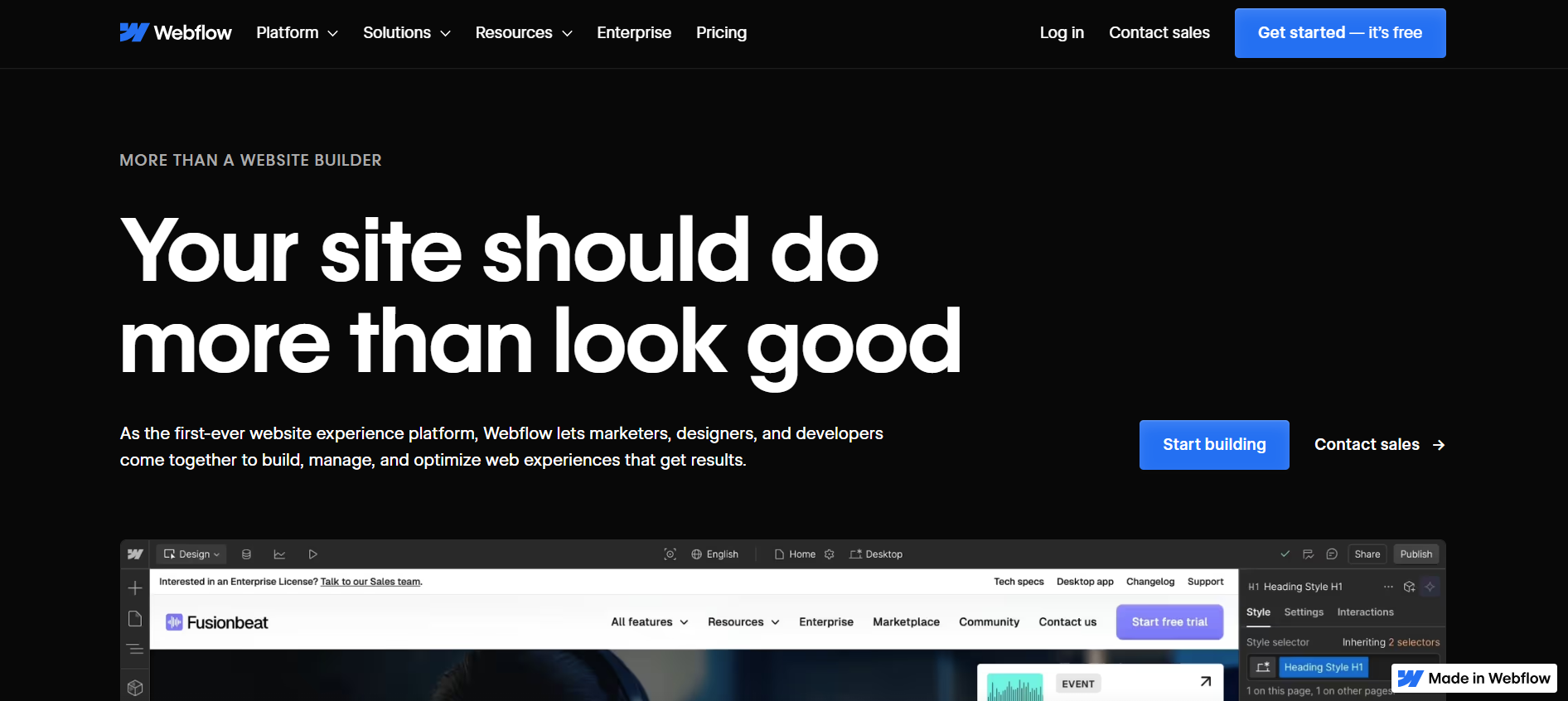The image size is (1568, 701).
Task: Click the Fusionbeat logo
Action: tap(217, 622)
